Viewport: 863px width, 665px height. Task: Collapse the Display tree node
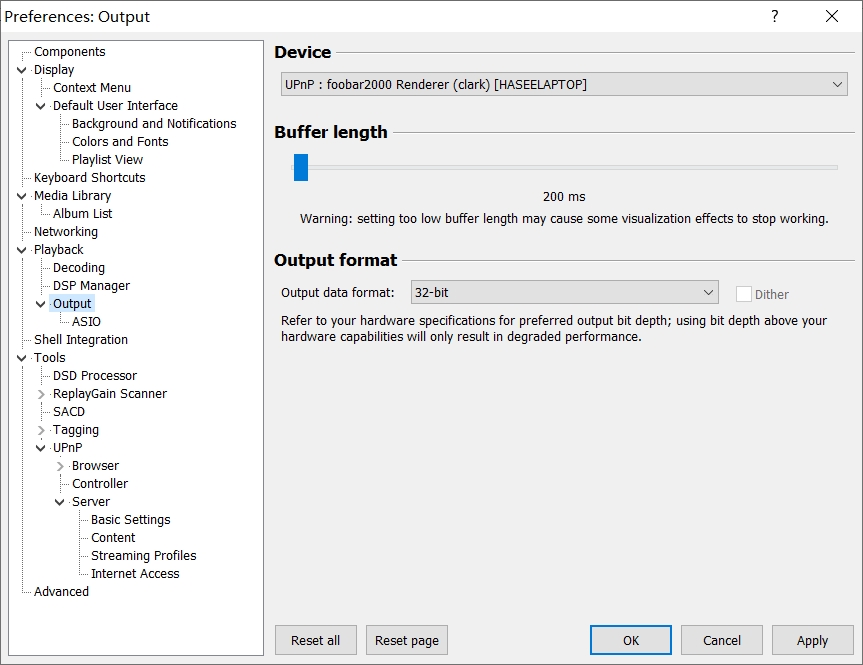[22, 70]
